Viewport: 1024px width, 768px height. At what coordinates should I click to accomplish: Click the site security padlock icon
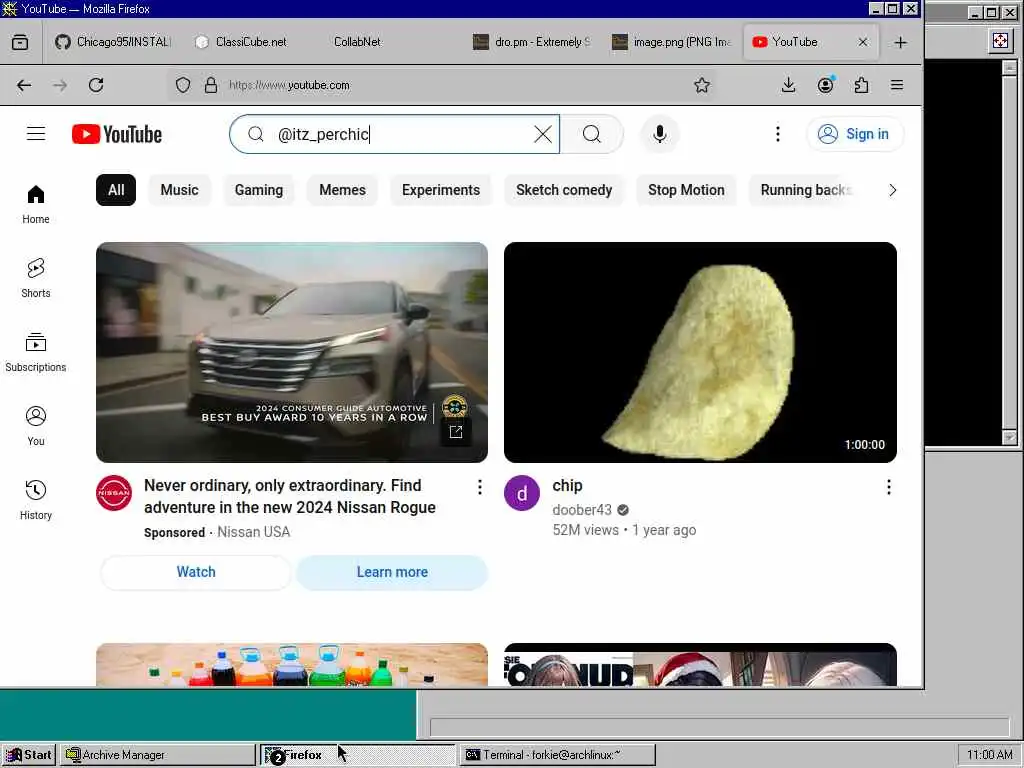tap(210, 85)
